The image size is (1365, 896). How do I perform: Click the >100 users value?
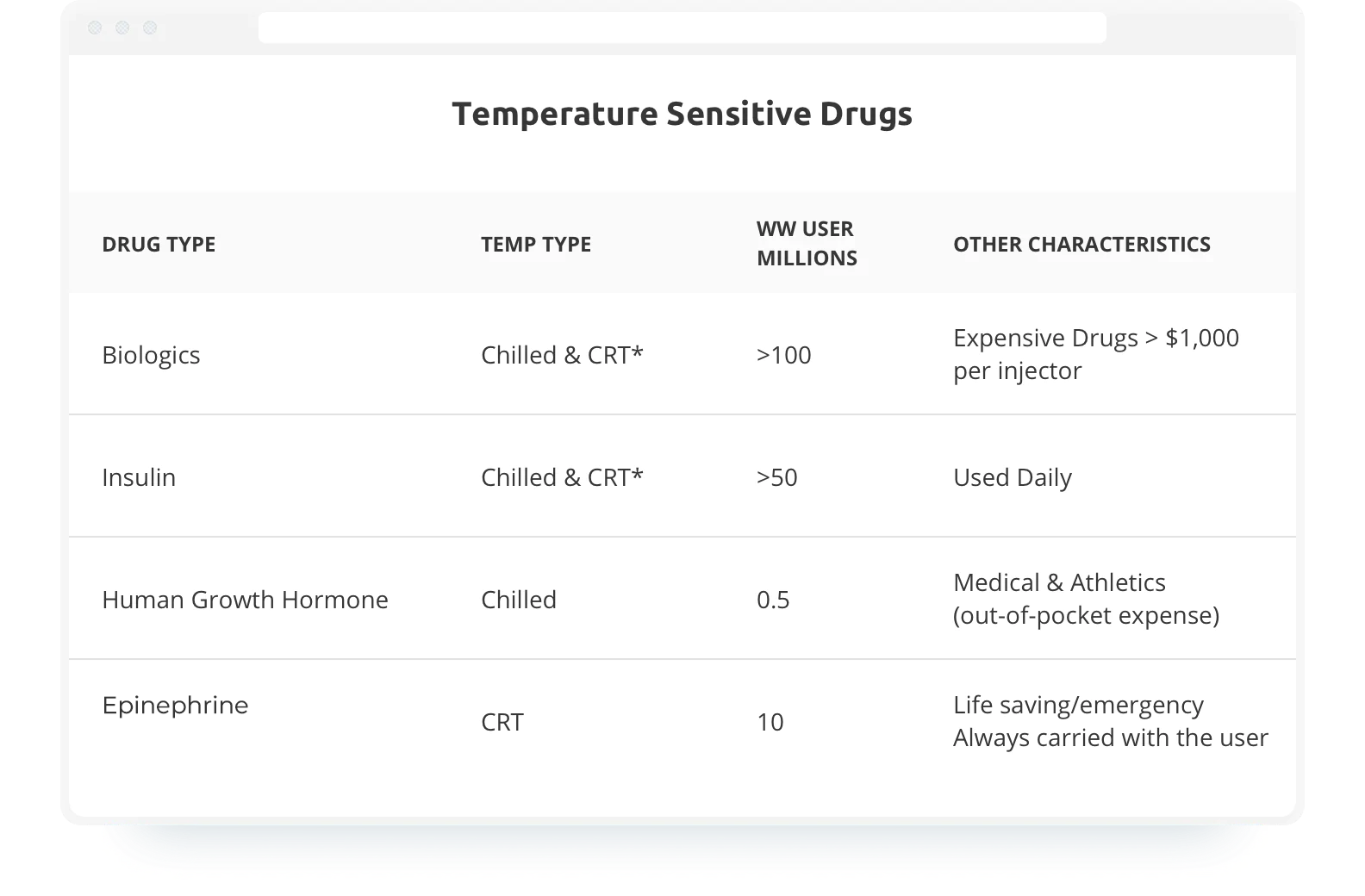tap(783, 355)
